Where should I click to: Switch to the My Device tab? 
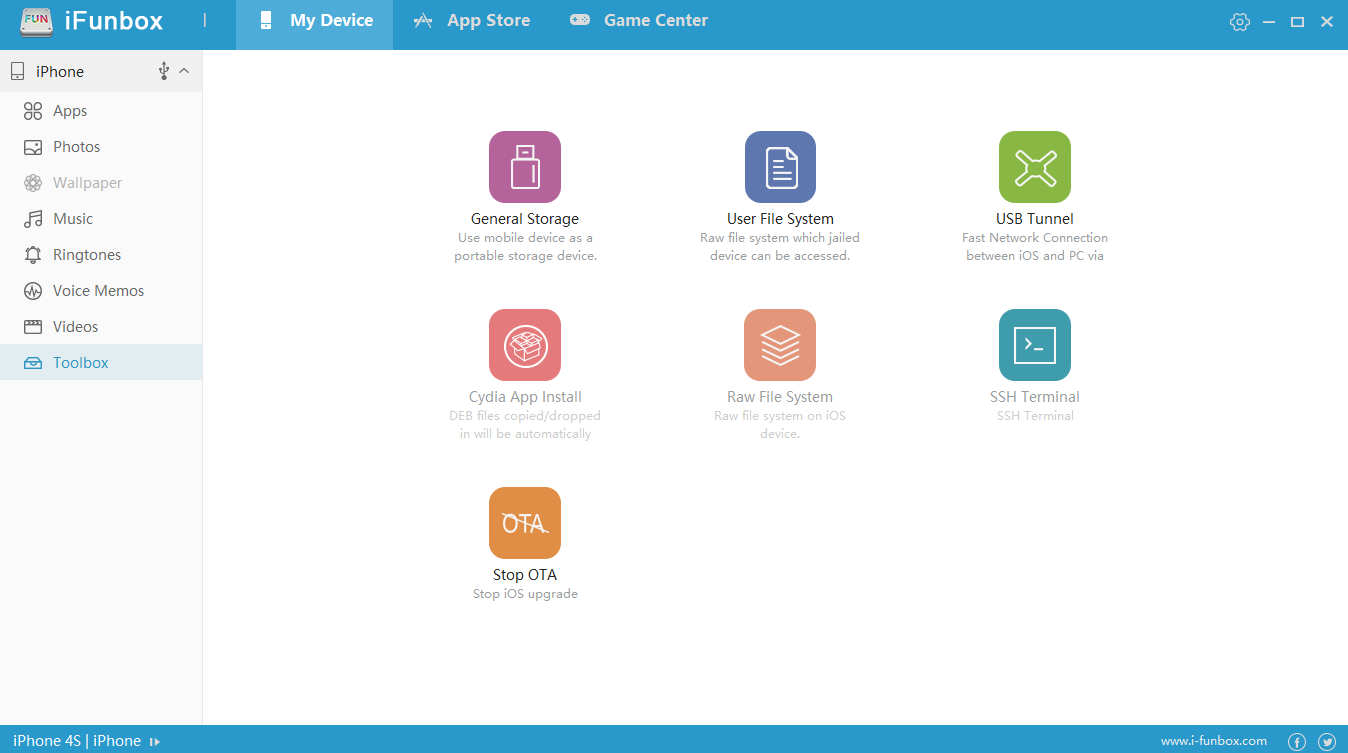[x=314, y=24]
